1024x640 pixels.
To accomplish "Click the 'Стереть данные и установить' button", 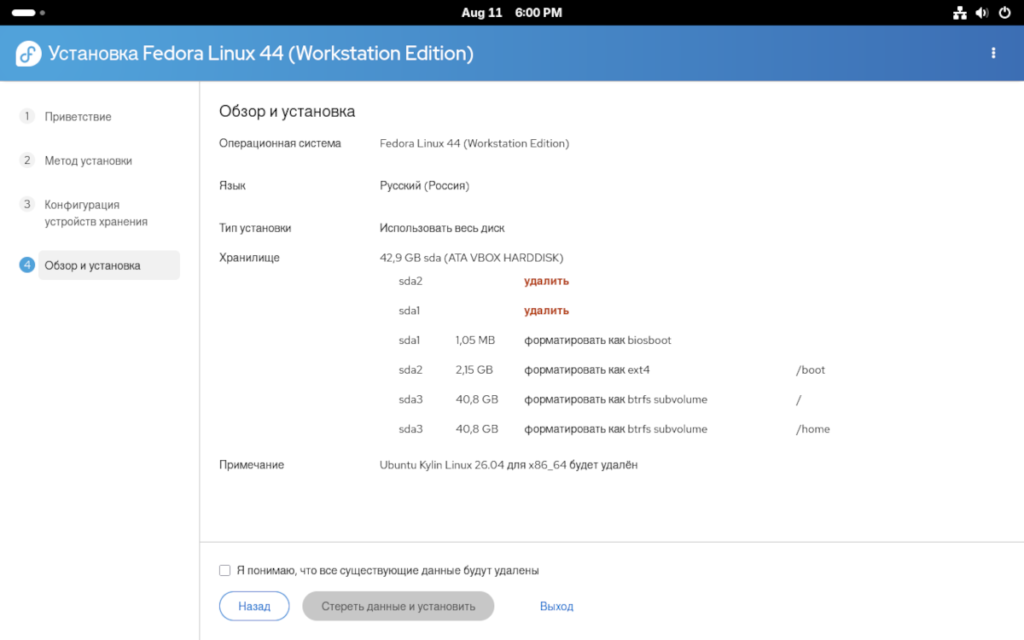I will pyautogui.click(x=398, y=606).
